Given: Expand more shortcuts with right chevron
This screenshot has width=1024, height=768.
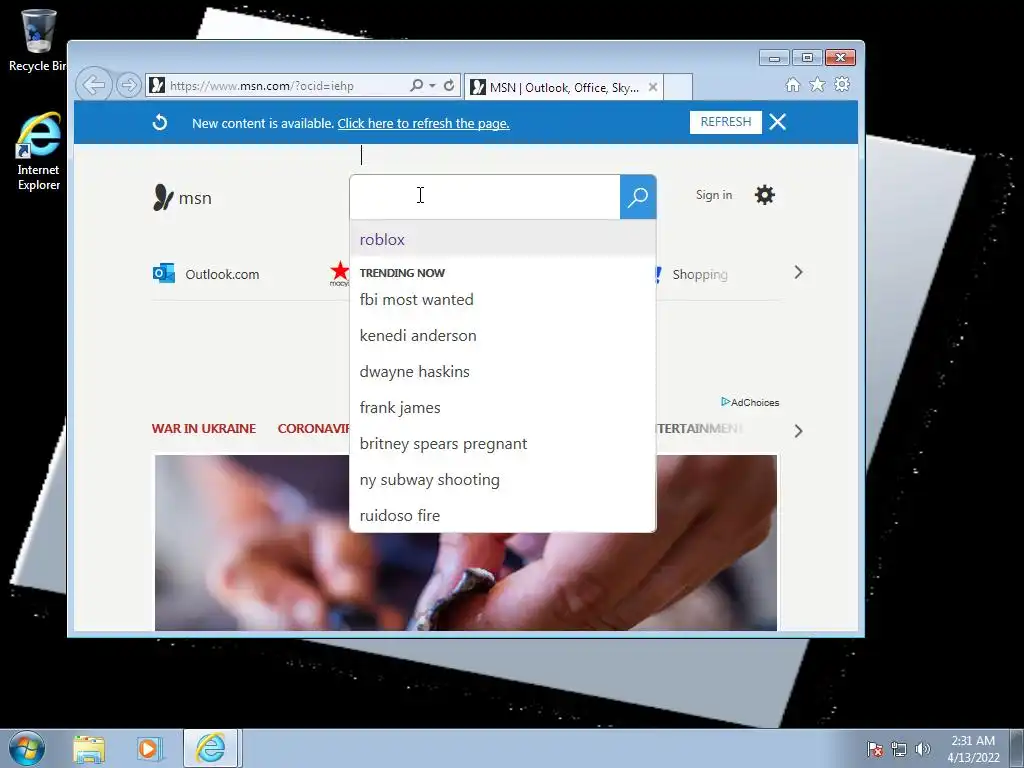Looking at the screenshot, I should click(798, 272).
